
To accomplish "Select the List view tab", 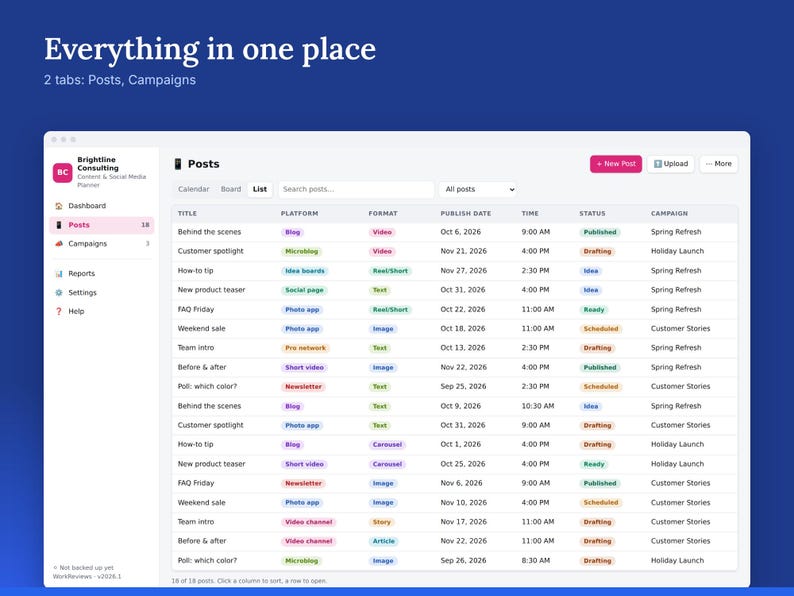I will pos(260,189).
